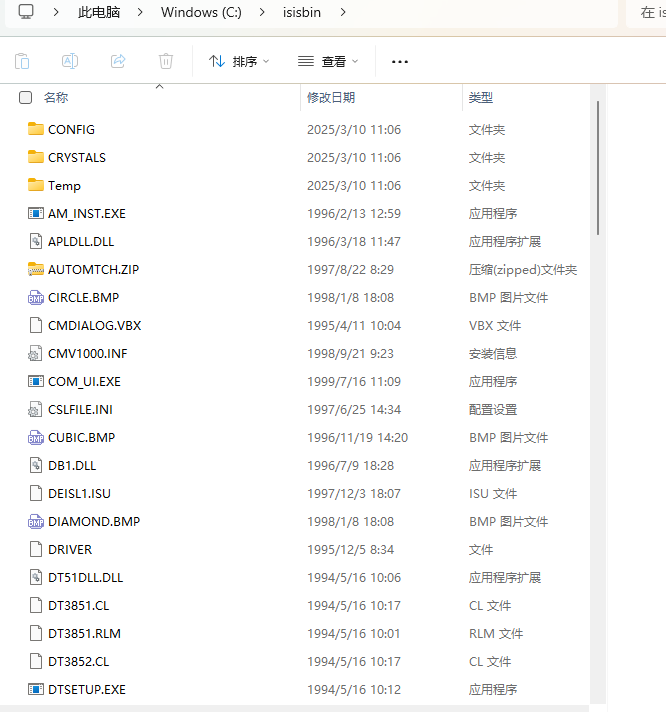Image resolution: width=666 pixels, height=712 pixels.
Task: Open the view (查看) dropdown
Action: point(328,61)
